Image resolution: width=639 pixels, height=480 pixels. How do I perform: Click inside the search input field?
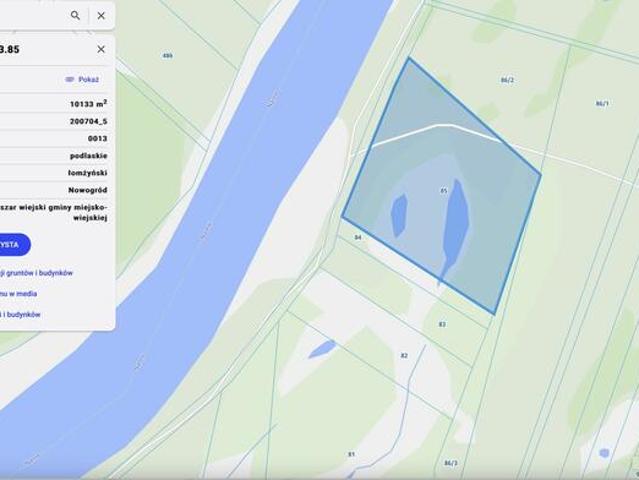tap(33, 15)
